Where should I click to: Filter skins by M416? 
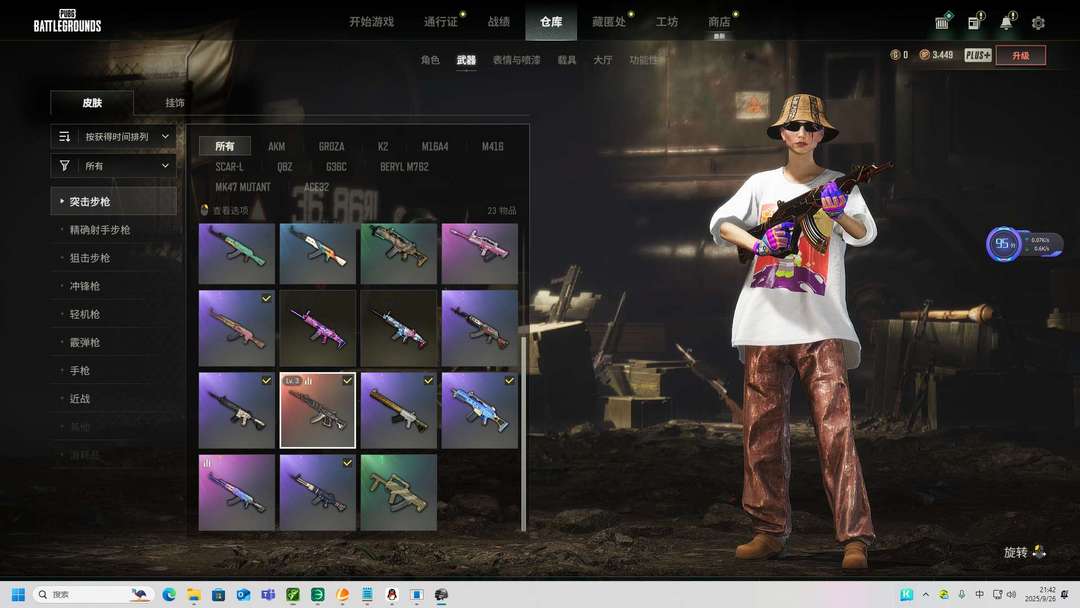point(492,146)
